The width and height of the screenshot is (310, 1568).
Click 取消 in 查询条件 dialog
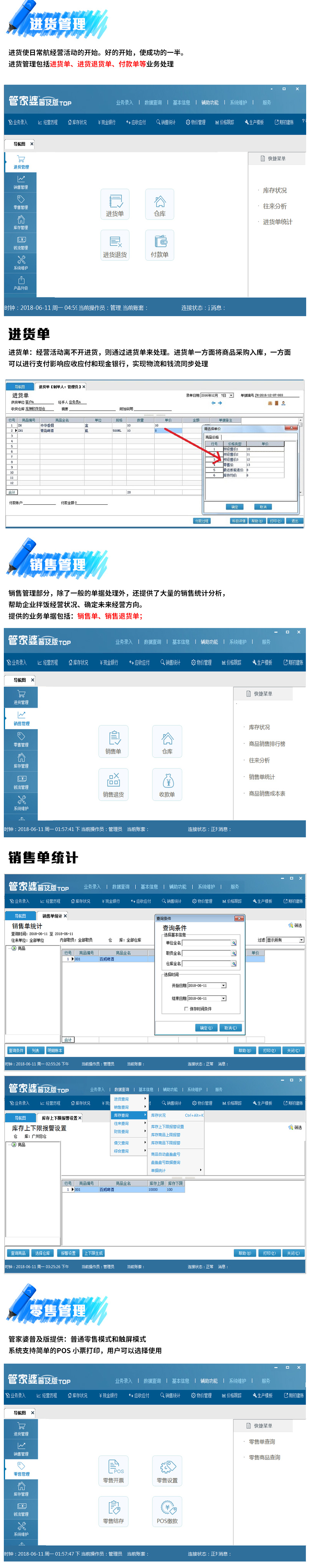[x=230, y=1028]
